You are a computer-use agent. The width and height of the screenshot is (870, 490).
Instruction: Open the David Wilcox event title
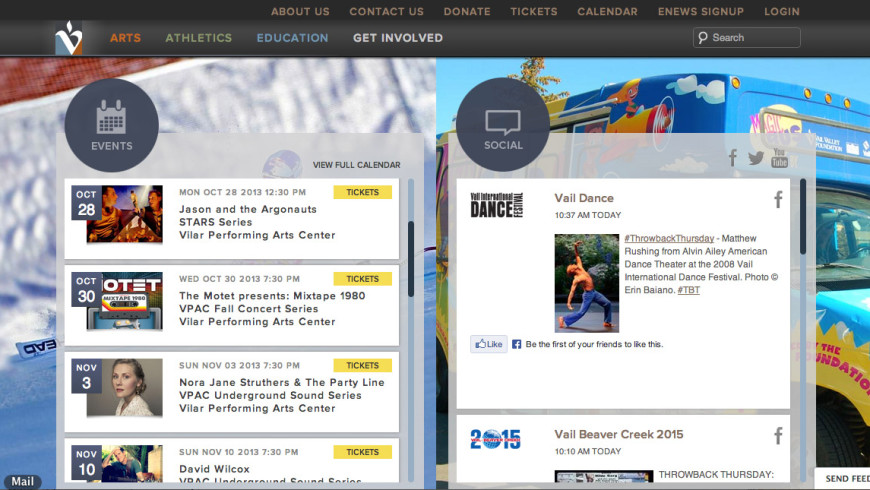pos(214,469)
